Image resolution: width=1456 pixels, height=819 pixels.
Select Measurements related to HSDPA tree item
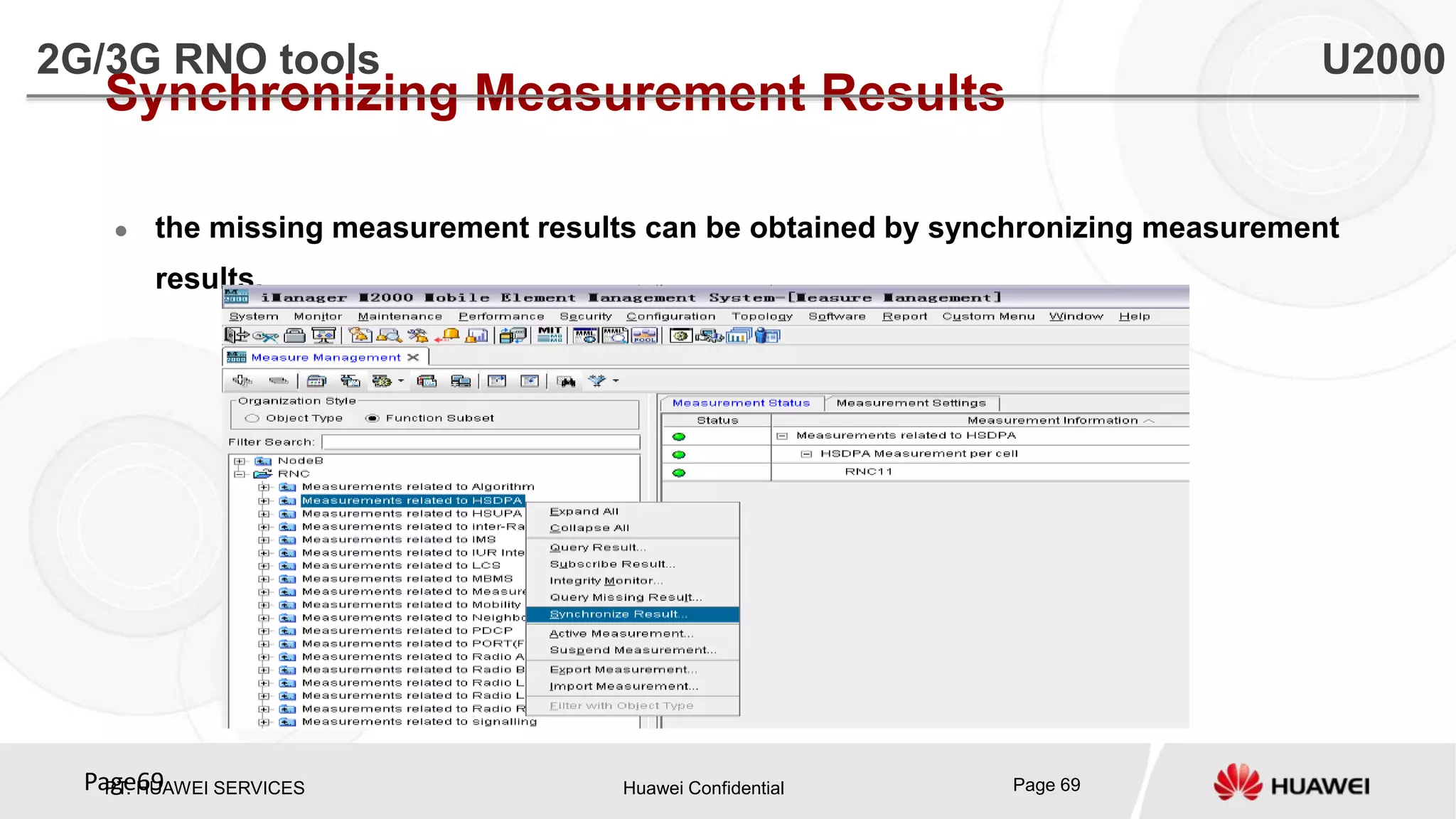[412, 500]
